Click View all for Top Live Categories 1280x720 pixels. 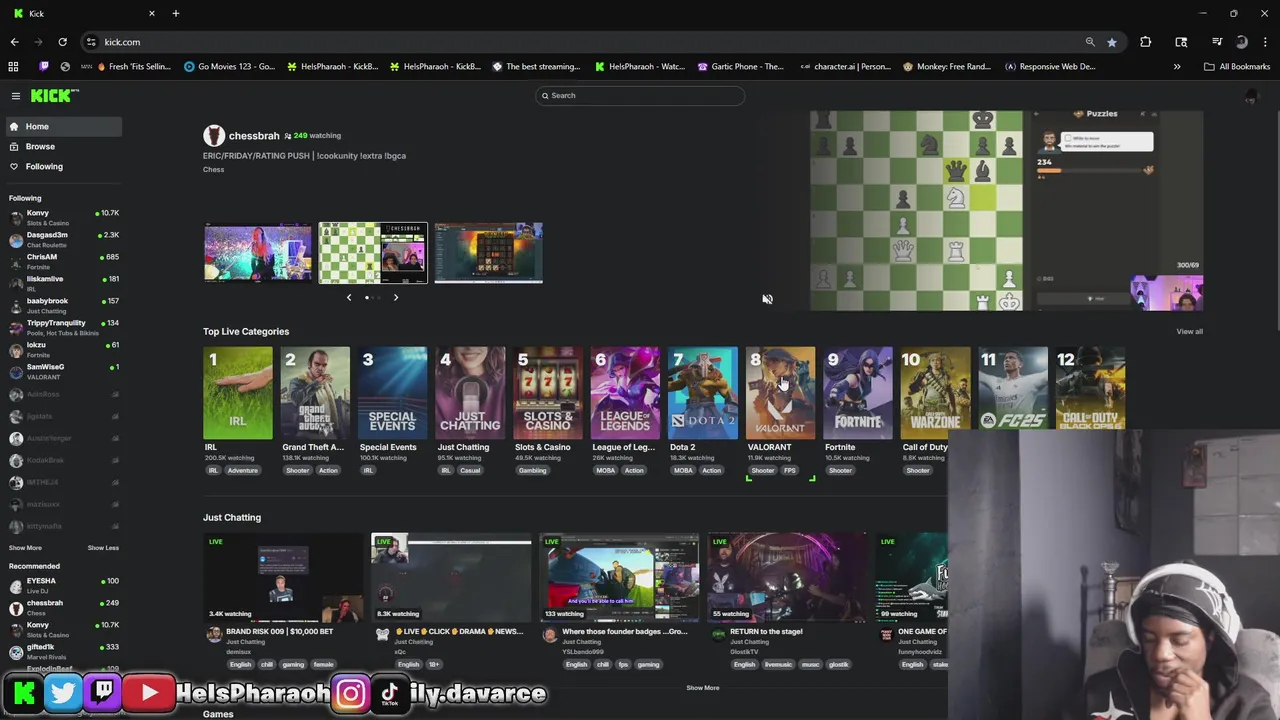coord(1189,332)
